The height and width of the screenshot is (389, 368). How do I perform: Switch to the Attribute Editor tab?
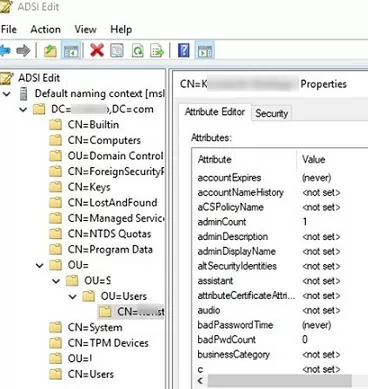[215, 112]
